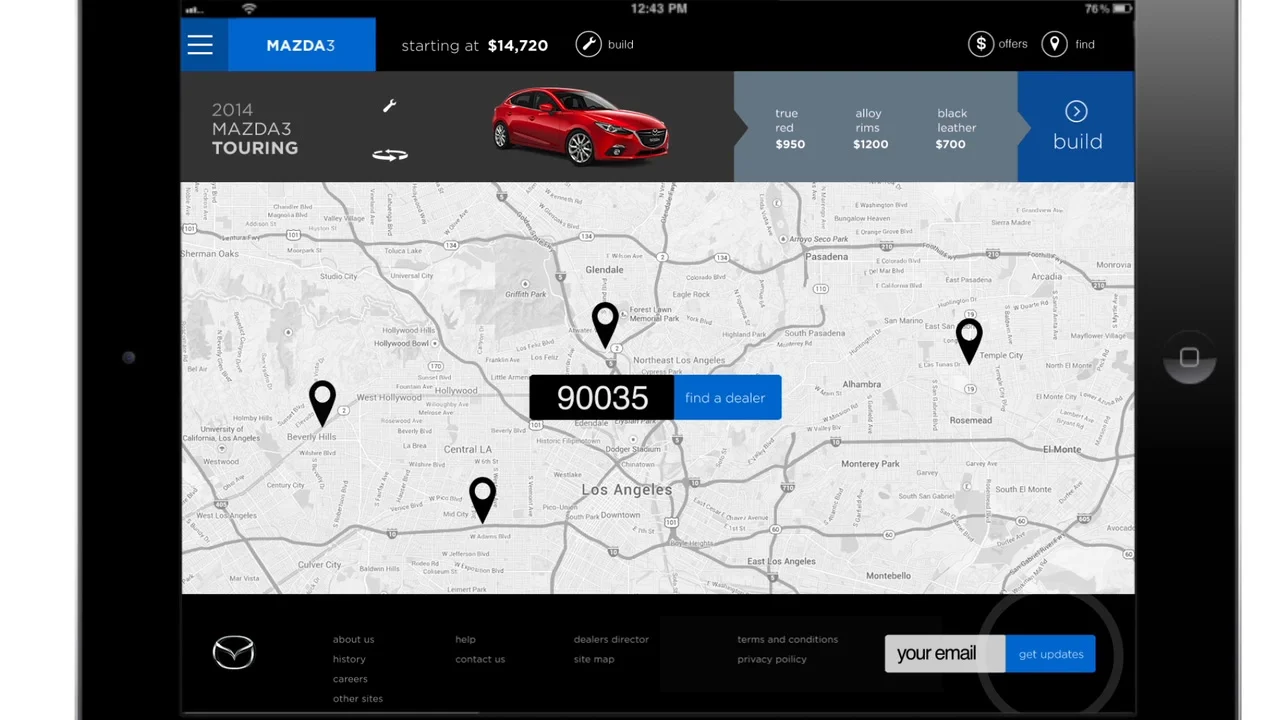
Task: Open the hamburger menu
Action: [200, 45]
